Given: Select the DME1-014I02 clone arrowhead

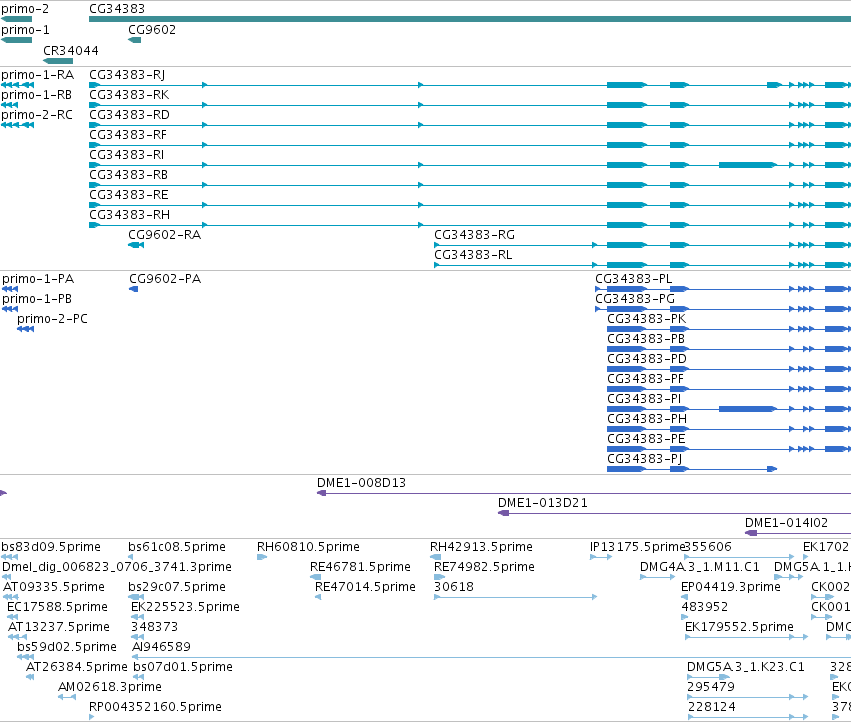Looking at the screenshot, I should tap(751, 533).
